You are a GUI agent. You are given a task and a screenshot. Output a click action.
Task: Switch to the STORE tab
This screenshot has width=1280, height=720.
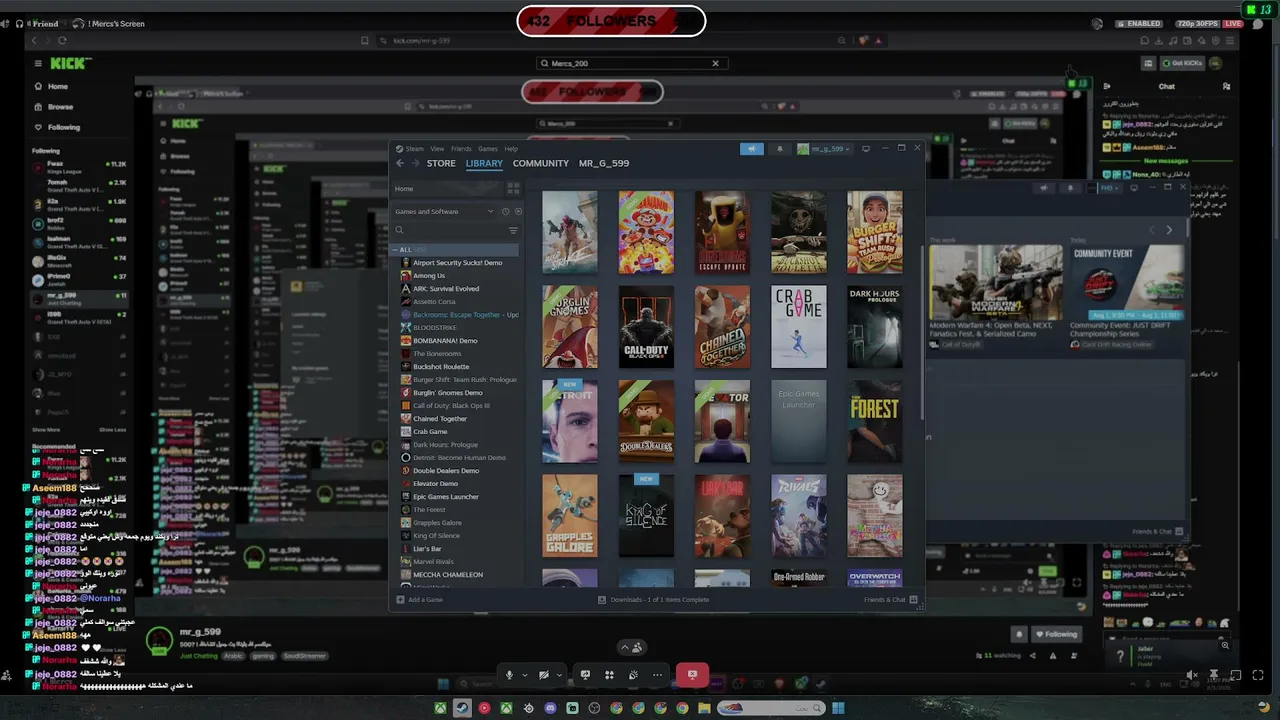pos(441,163)
